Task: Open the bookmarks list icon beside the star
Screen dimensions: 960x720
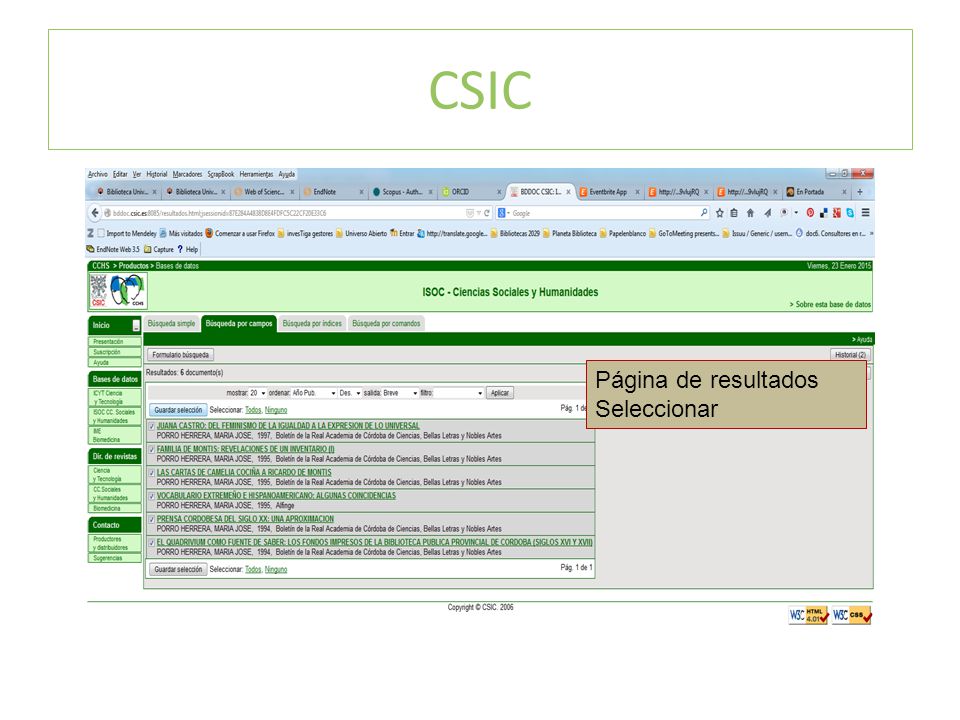Action: 734,213
